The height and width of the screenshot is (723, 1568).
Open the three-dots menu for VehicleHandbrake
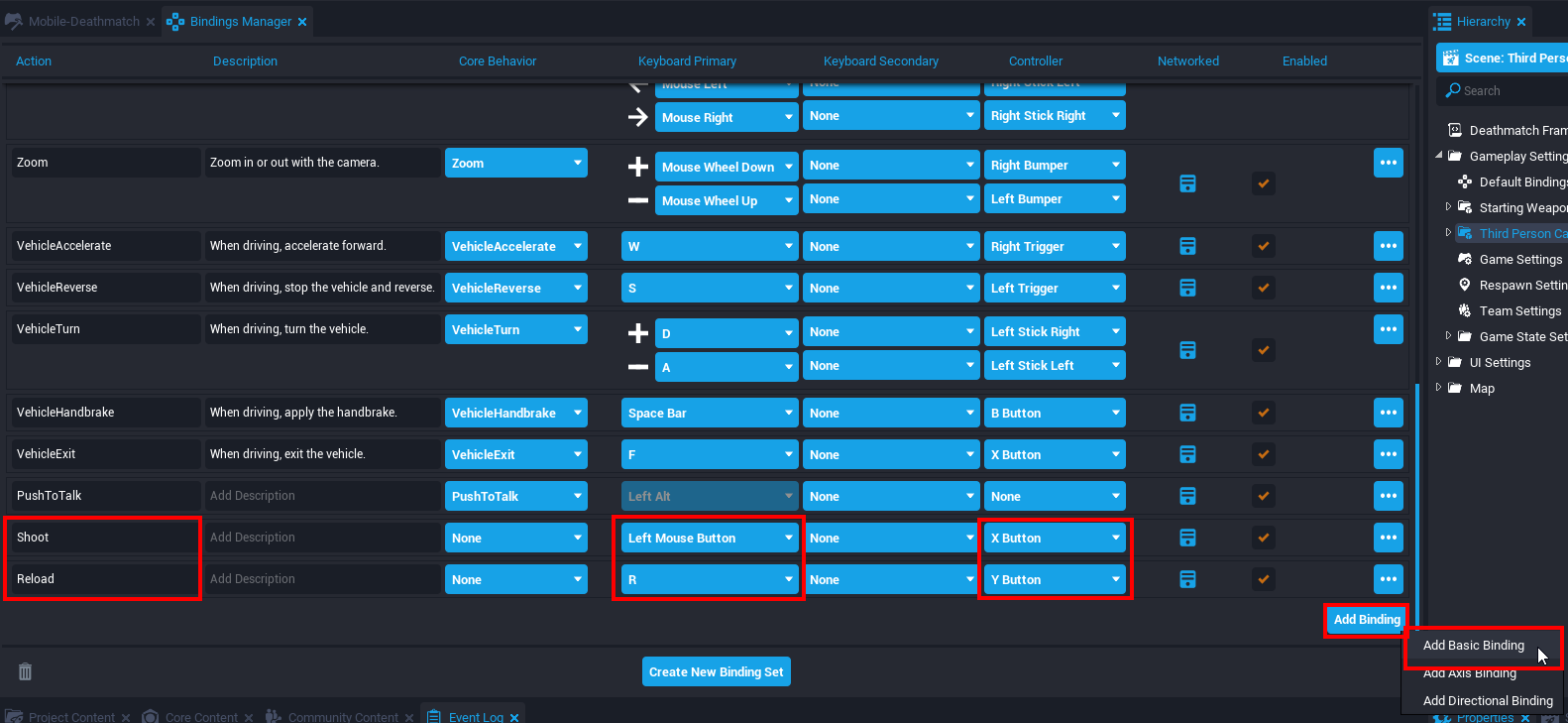click(1388, 413)
